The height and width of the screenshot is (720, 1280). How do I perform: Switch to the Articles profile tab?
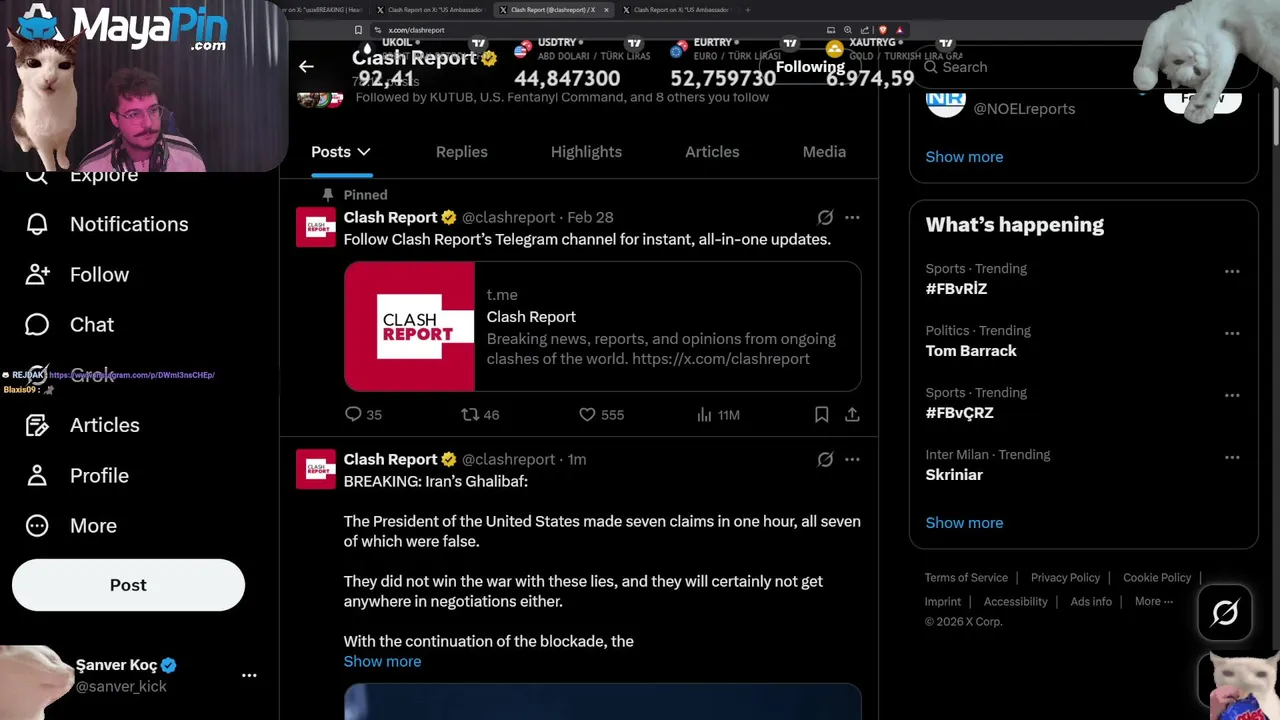point(712,152)
